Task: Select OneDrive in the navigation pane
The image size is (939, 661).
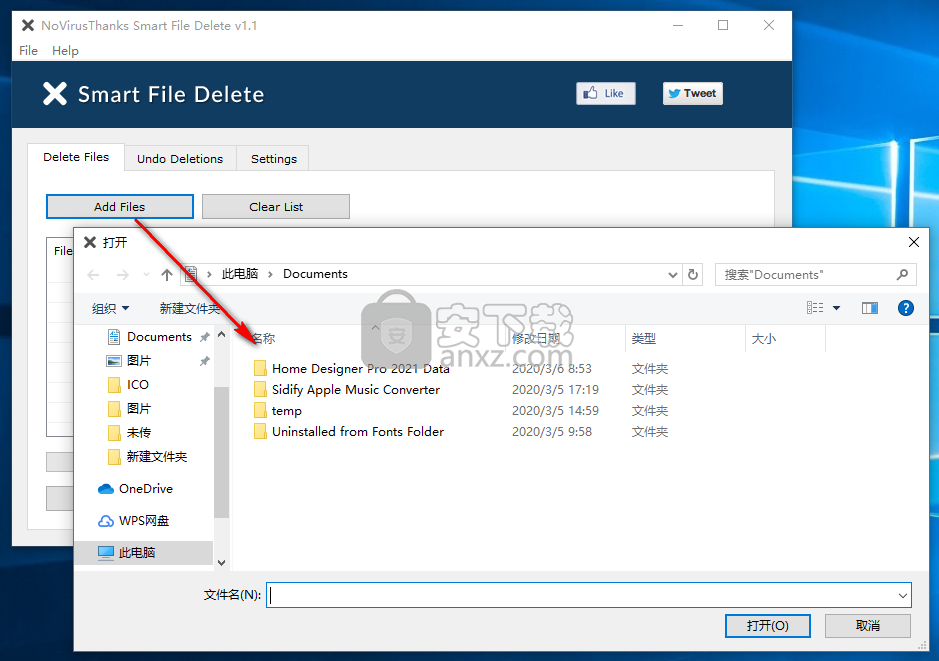Action: [x=146, y=489]
